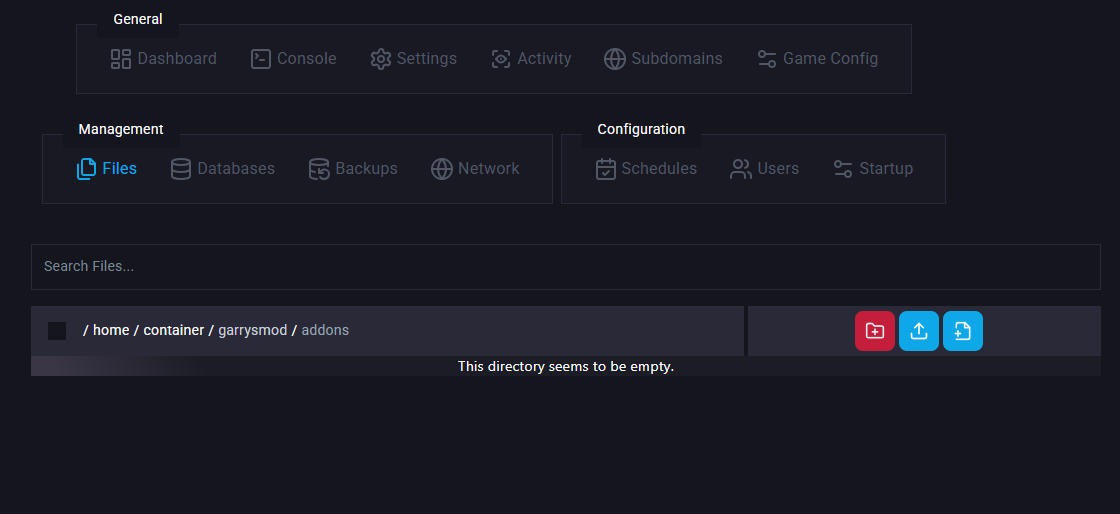Toggle the select-all files checkbox
This screenshot has width=1120, height=514.
pos(57,331)
